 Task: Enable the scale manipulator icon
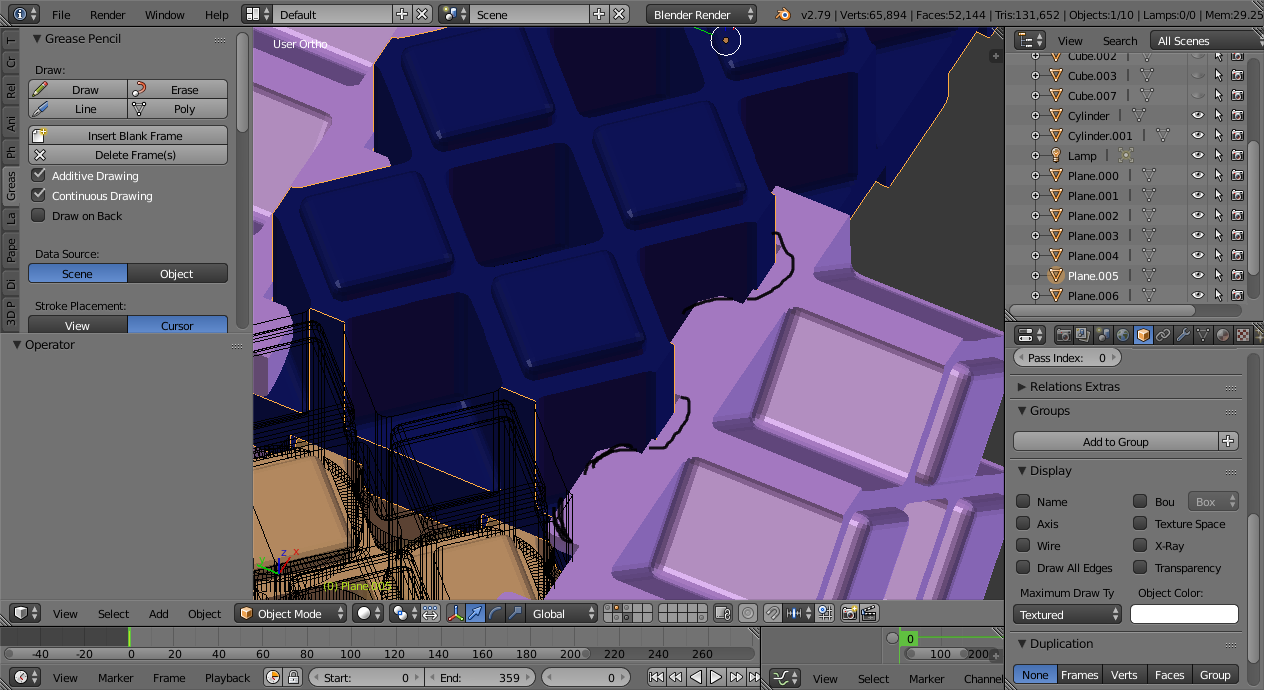pyautogui.click(x=516, y=614)
